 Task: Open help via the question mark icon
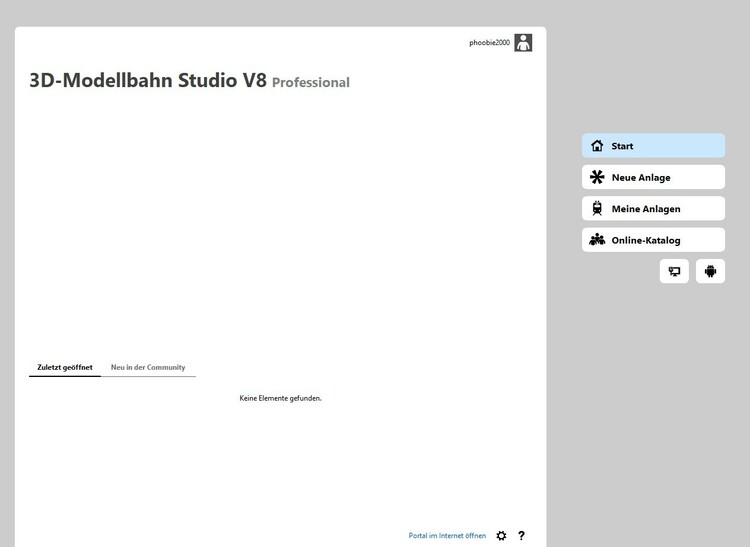(521, 536)
